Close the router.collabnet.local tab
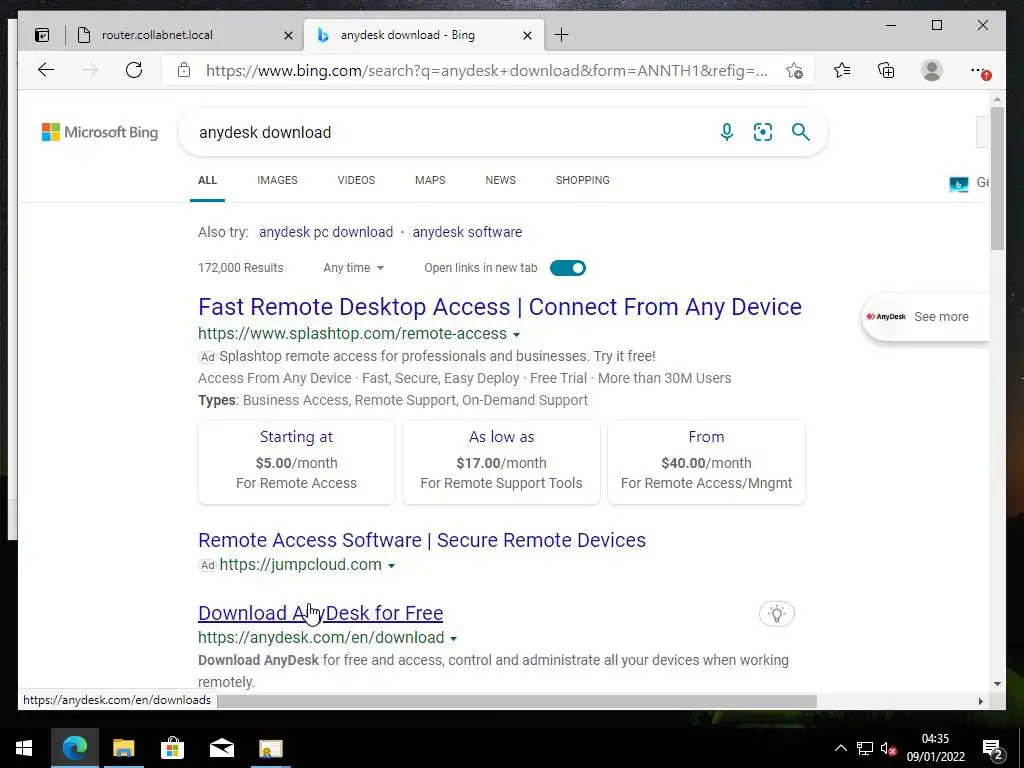 click(288, 35)
